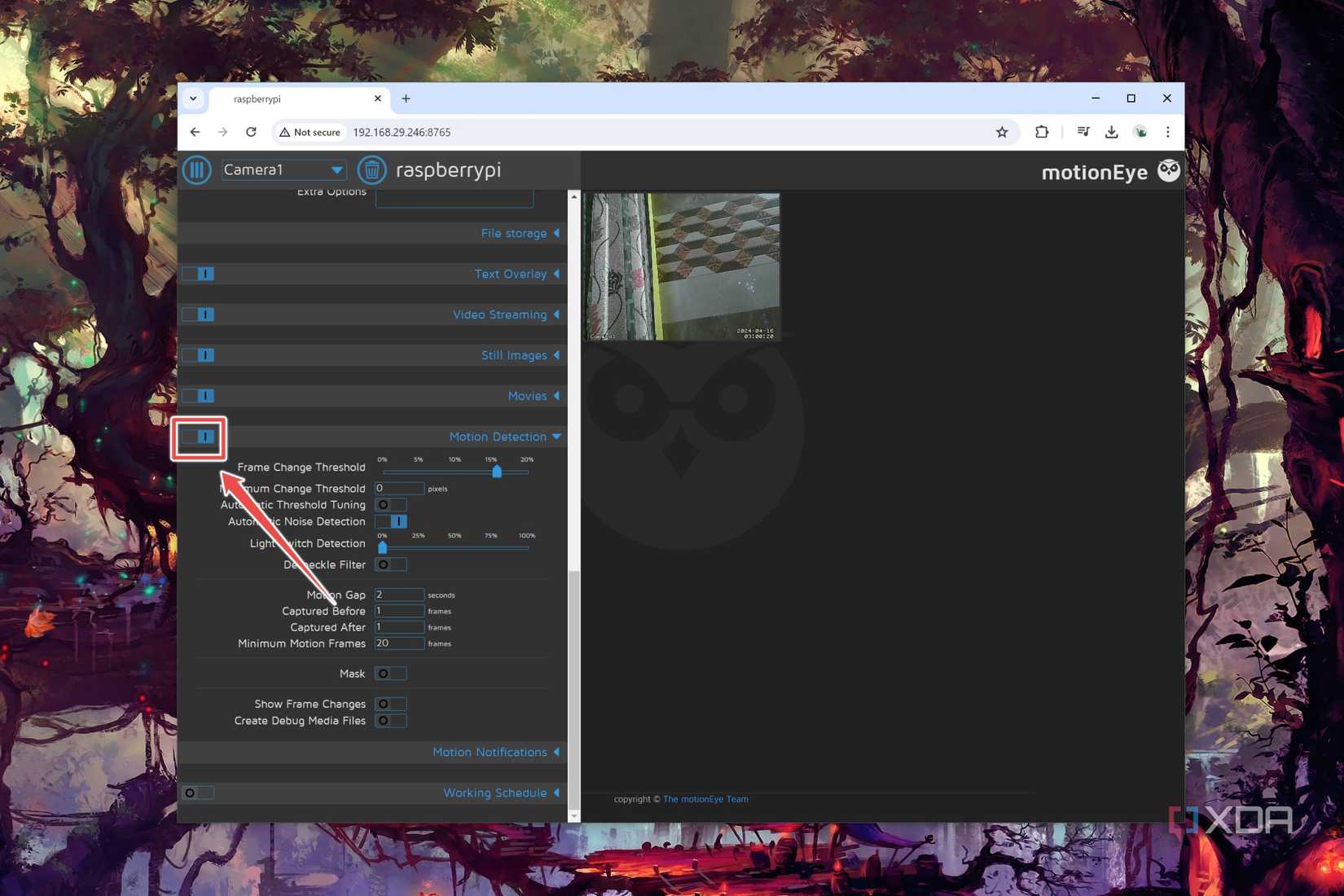Collapse the Motion Detection section
This screenshot has width=1344, height=896.
505,437
